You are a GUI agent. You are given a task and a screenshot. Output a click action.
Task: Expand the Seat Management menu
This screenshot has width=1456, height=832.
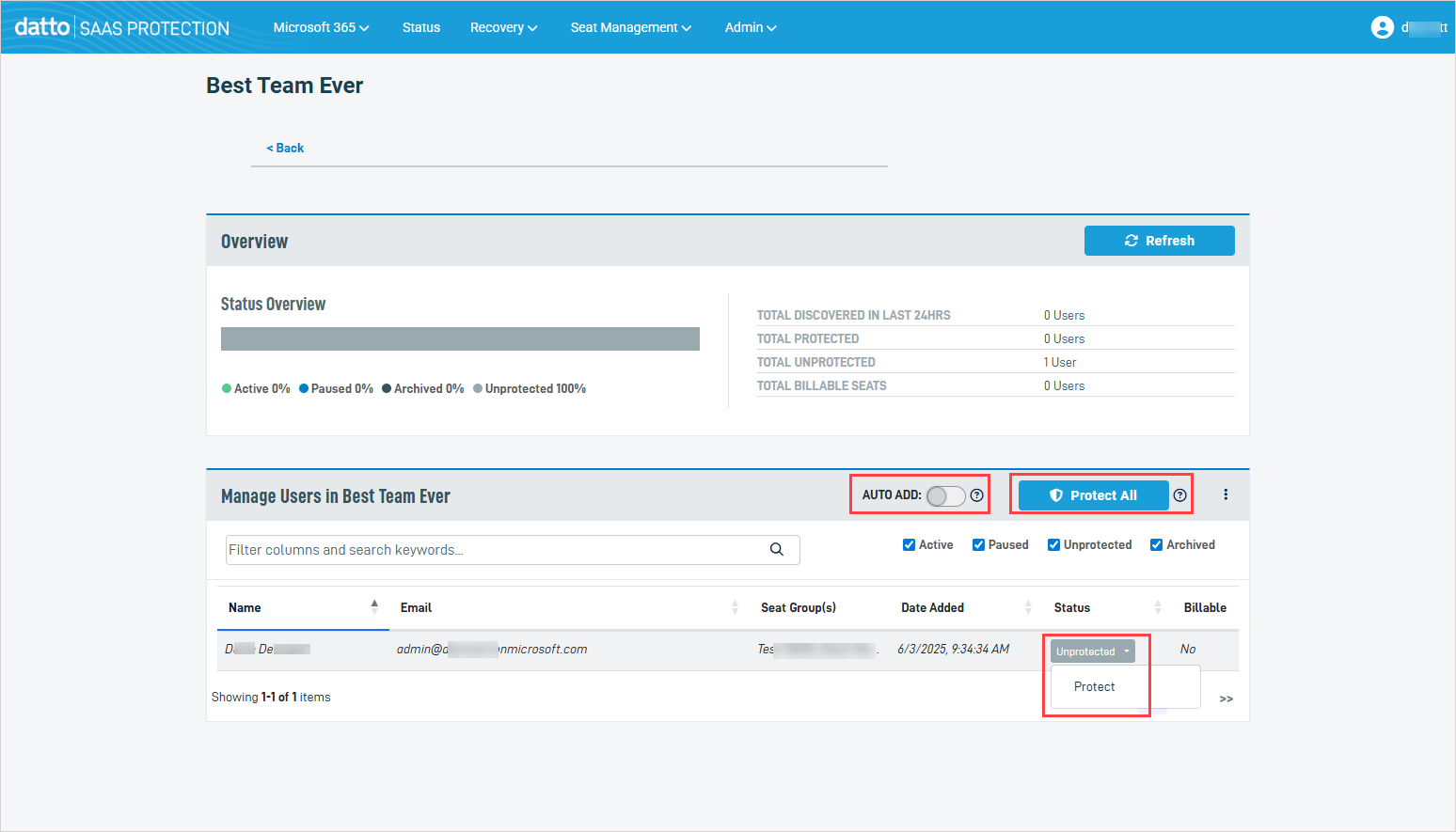pos(631,27)
